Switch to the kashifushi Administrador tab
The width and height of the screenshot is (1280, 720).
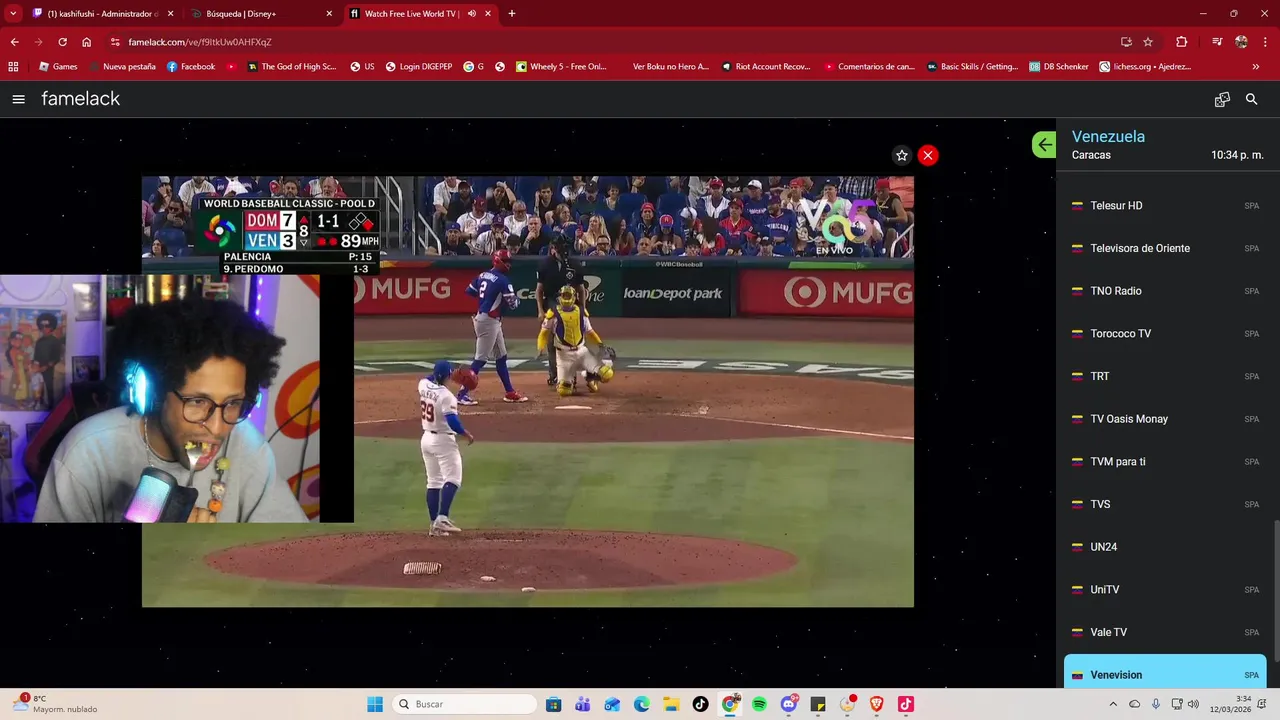pyautogui.click(x=103, y=14)
